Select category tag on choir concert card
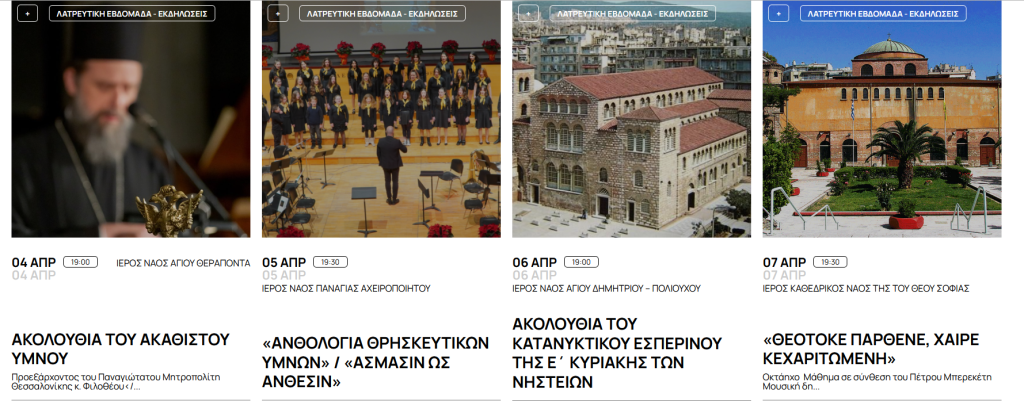The width and height of the screenshot is (1024, 405). (x=382, y=13)
